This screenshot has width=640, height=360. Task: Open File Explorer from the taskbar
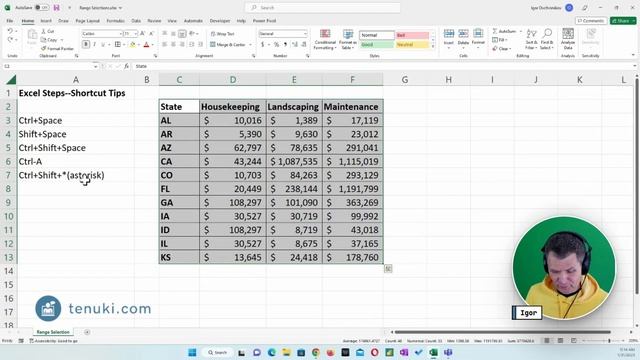(x=286, y=352)
